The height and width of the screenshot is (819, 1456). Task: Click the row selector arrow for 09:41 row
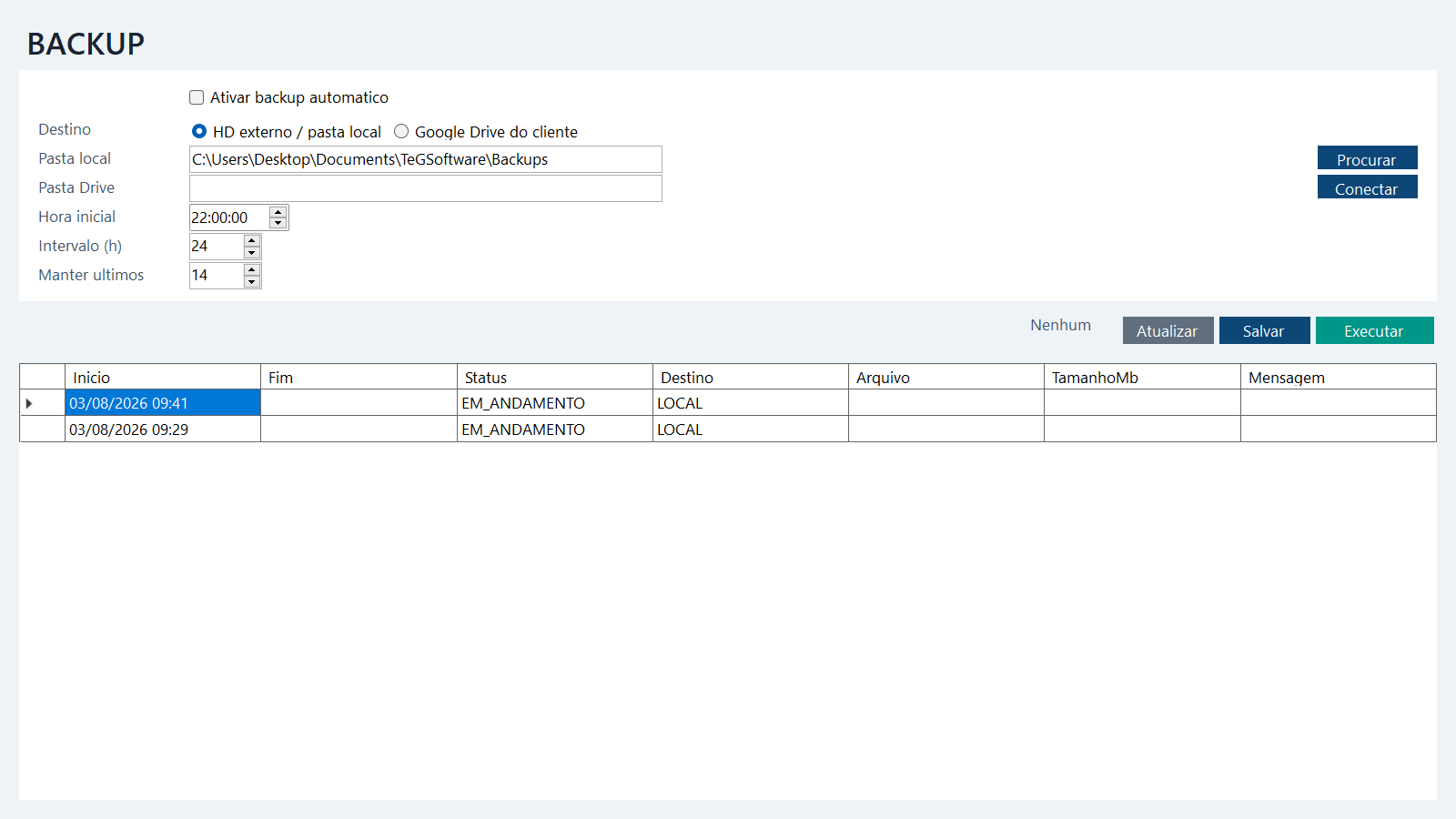point(42,403)
